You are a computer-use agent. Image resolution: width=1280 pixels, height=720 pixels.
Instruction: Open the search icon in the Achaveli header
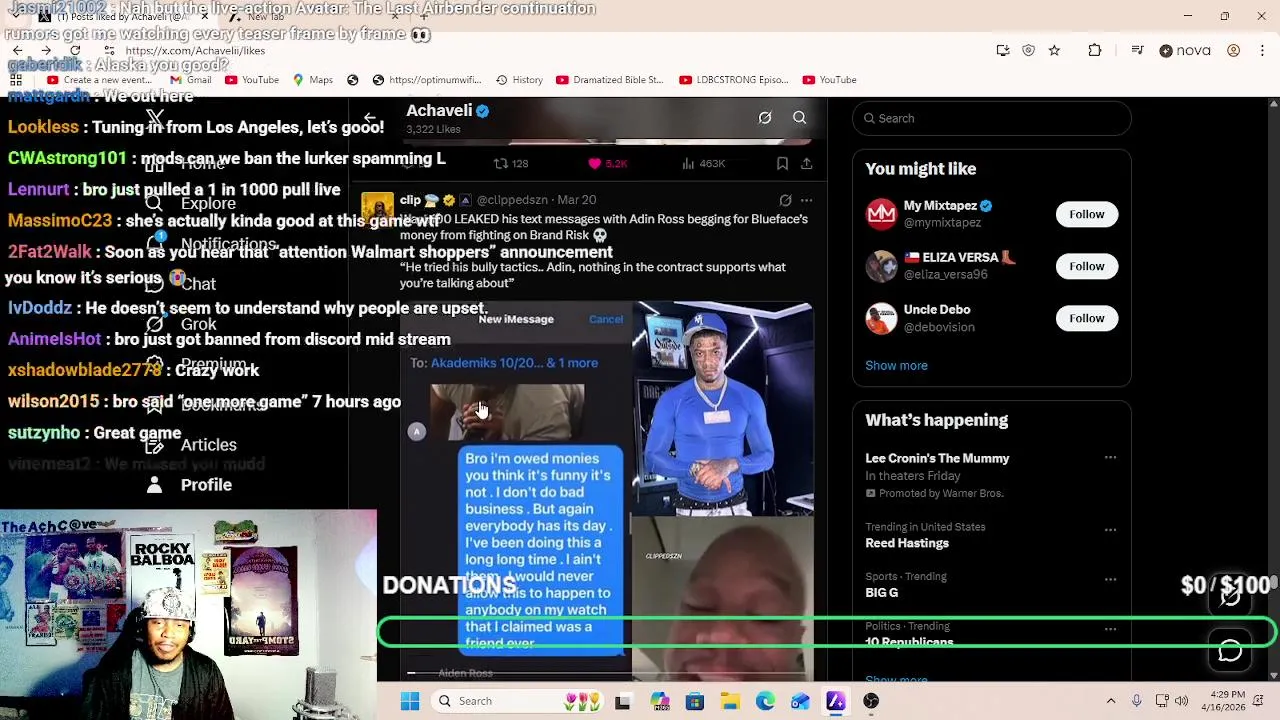click(x=800, y=118)
